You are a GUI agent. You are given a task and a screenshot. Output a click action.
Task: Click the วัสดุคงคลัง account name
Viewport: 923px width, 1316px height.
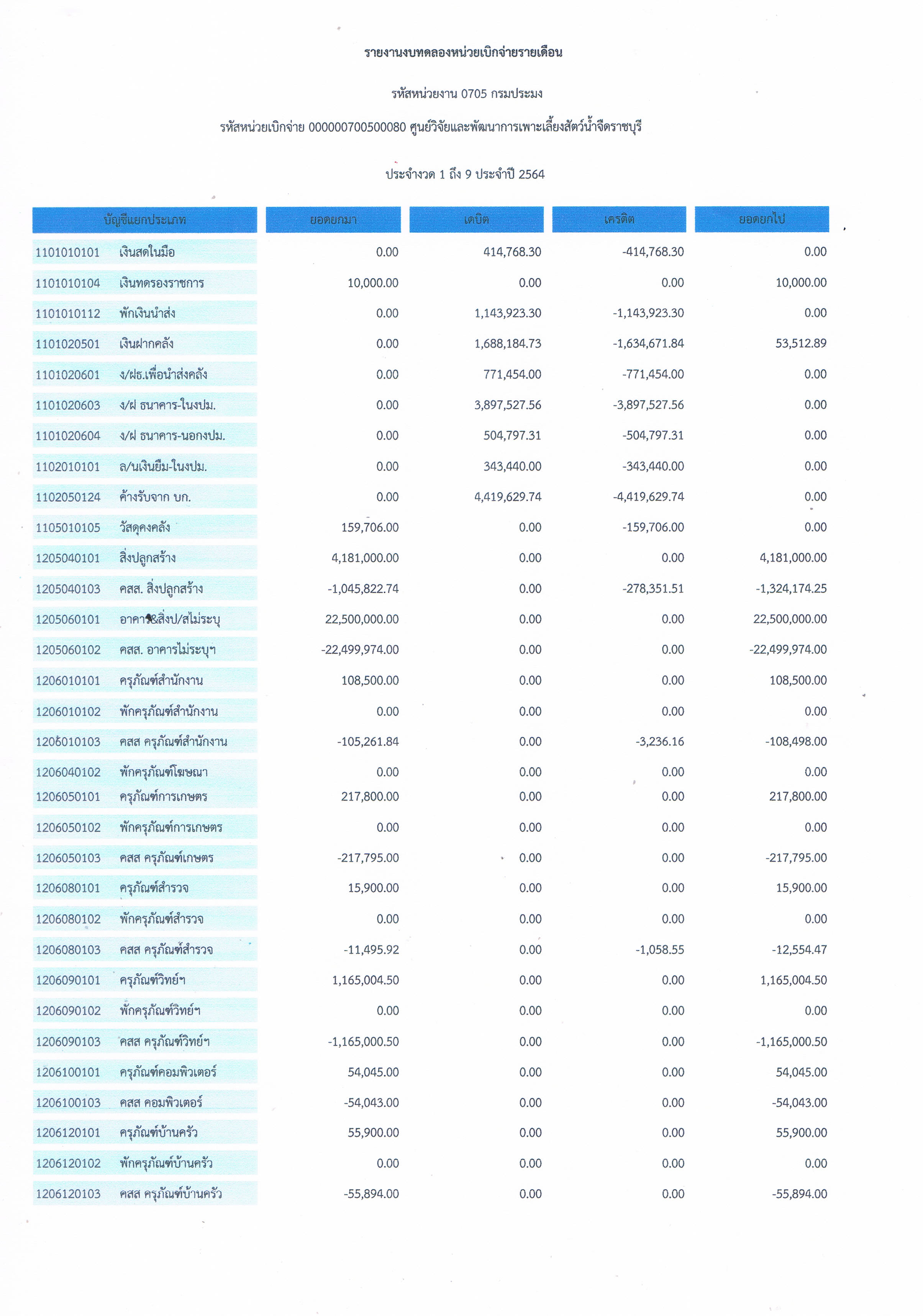(144, 527)
